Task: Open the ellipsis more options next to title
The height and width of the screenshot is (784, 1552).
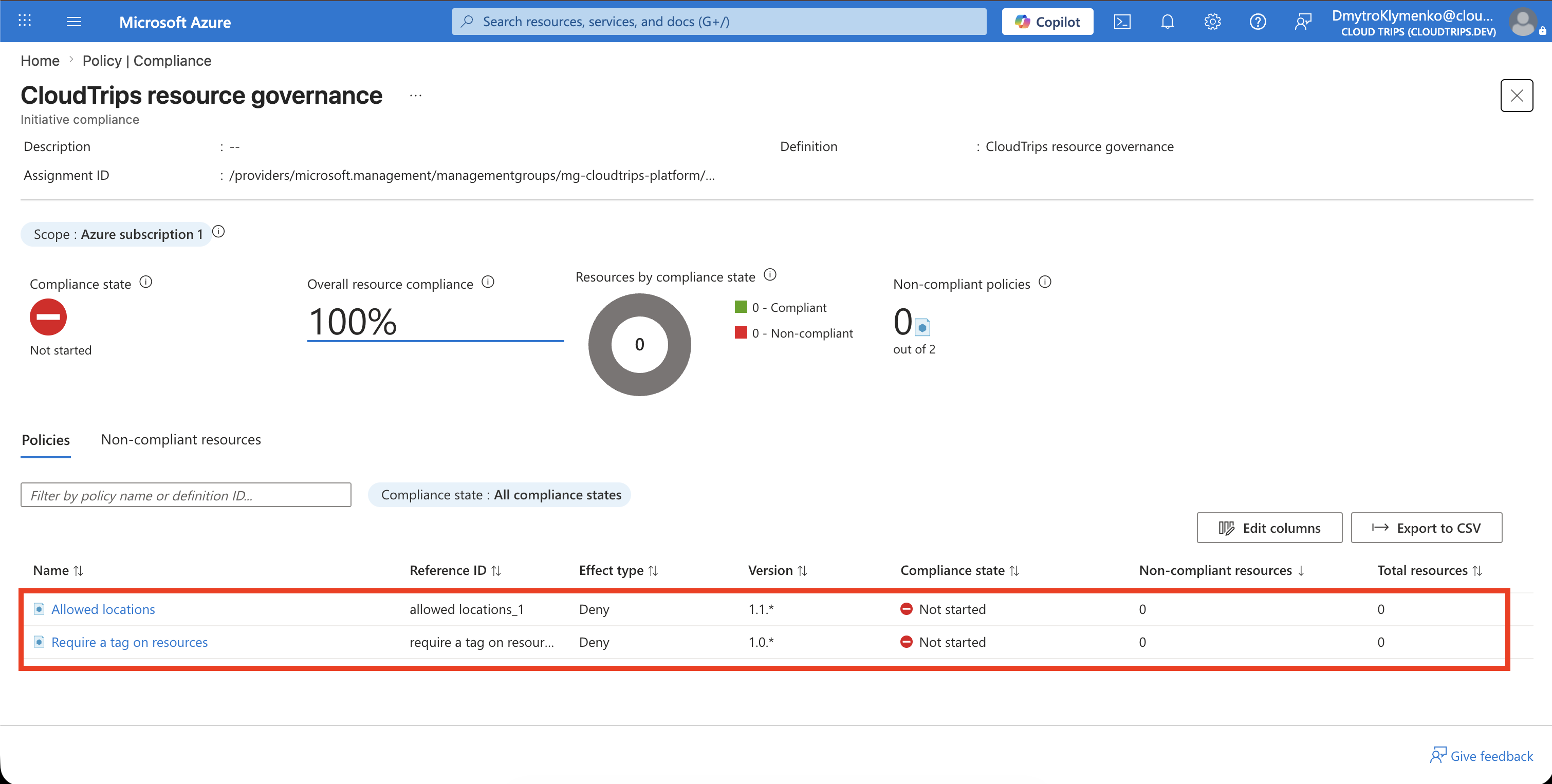Action: click(416, 95)
